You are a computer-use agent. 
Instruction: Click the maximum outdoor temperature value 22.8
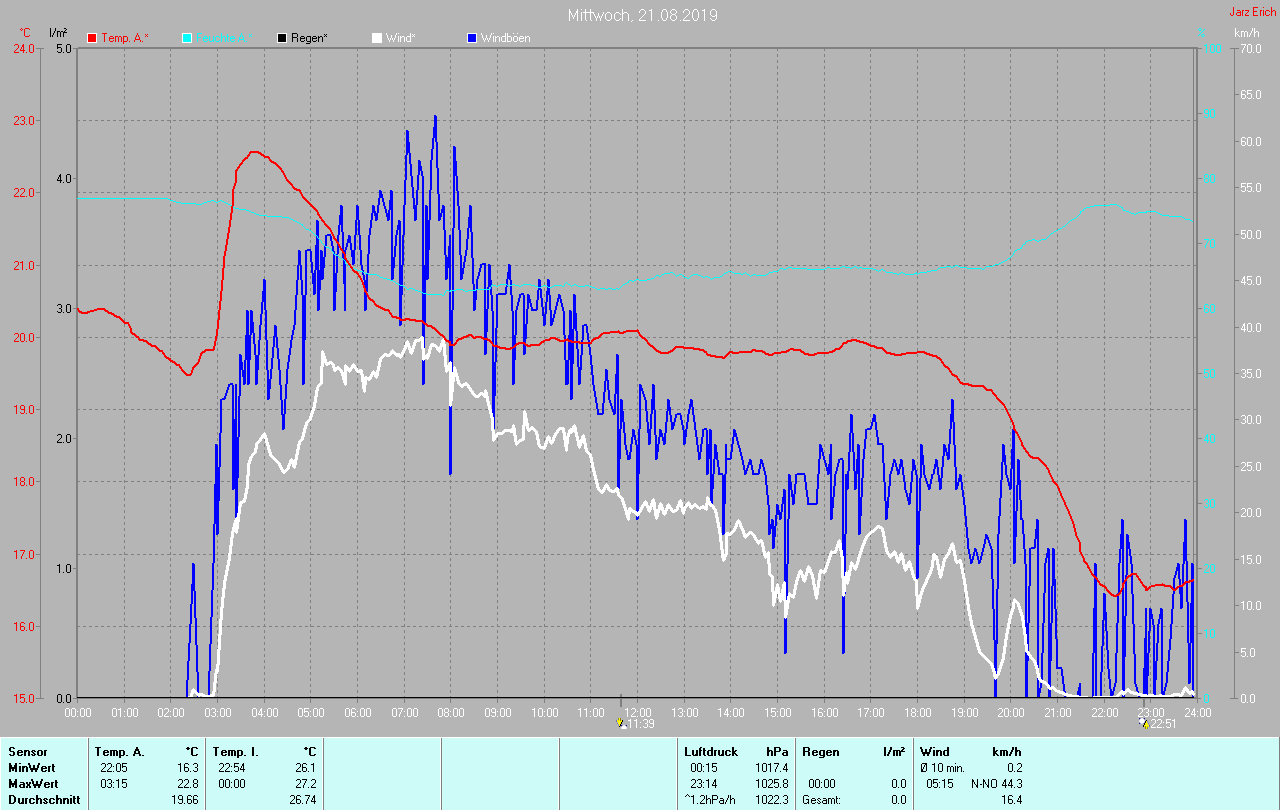[x=187, y=784]
